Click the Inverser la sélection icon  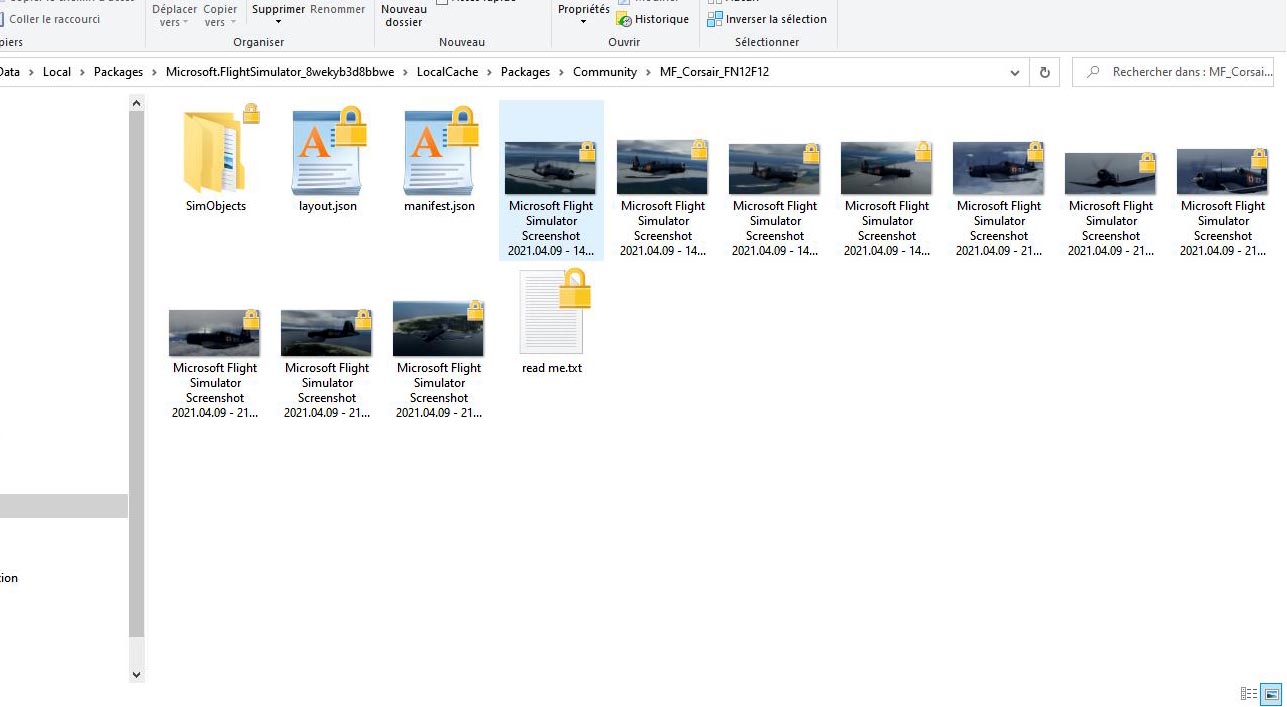[x=714, y=19]
